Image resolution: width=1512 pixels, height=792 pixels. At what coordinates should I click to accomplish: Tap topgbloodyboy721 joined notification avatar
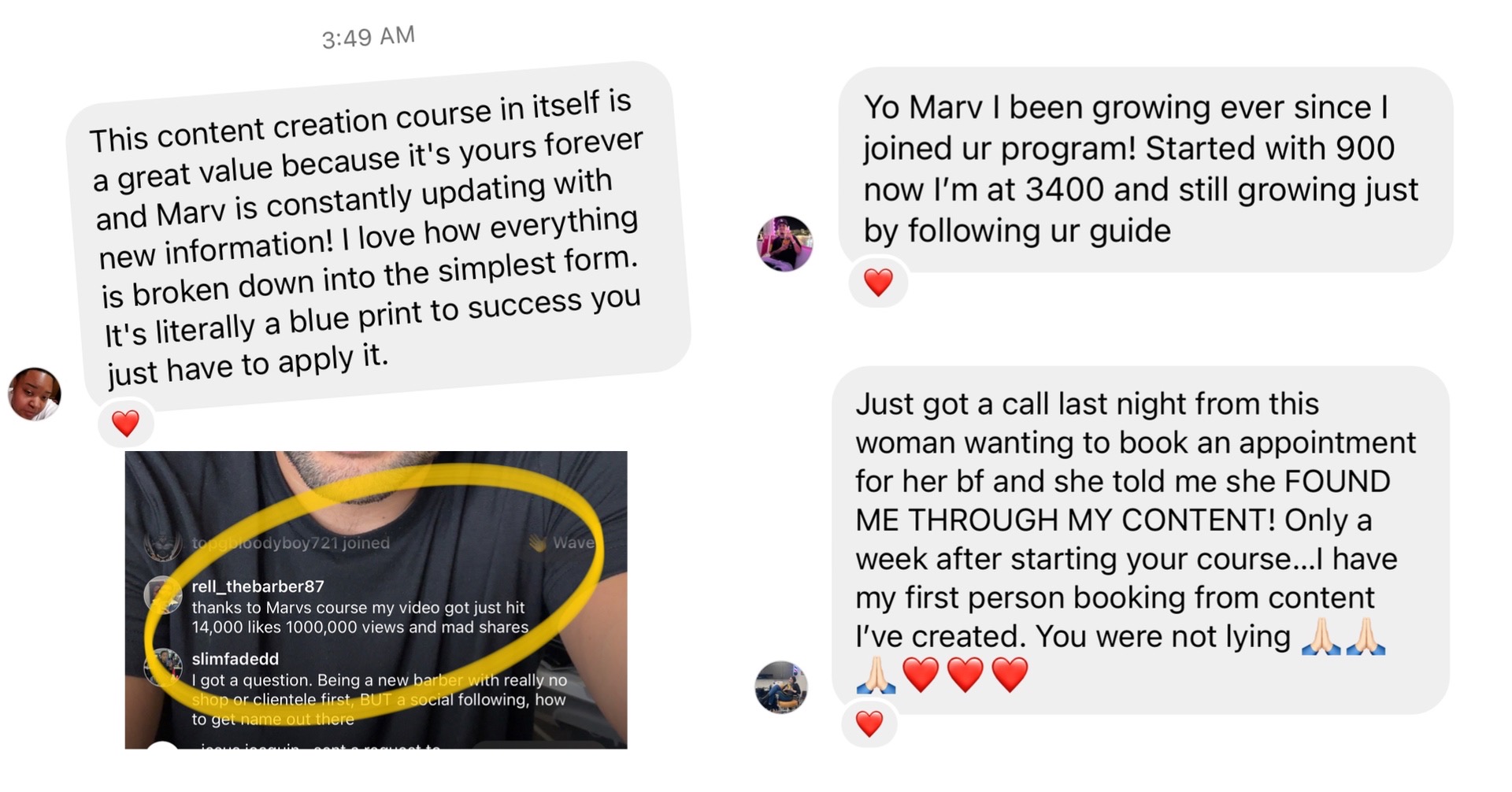[x=164, y=543]
